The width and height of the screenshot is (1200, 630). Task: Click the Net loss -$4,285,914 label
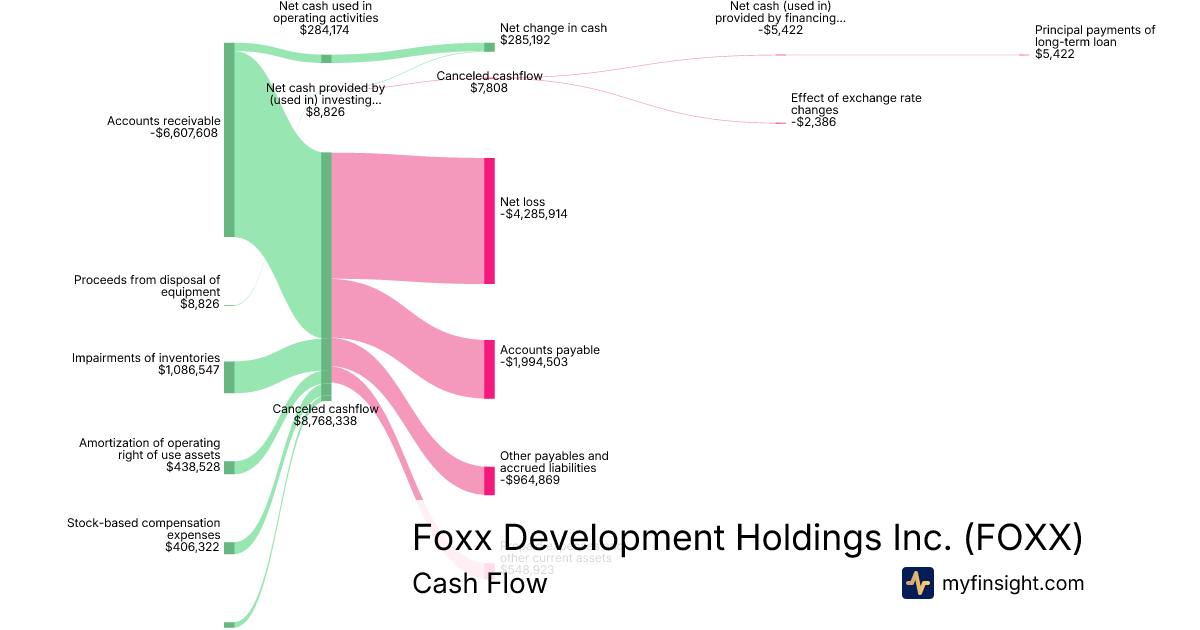pyautogui.click(x=533, y=208)
